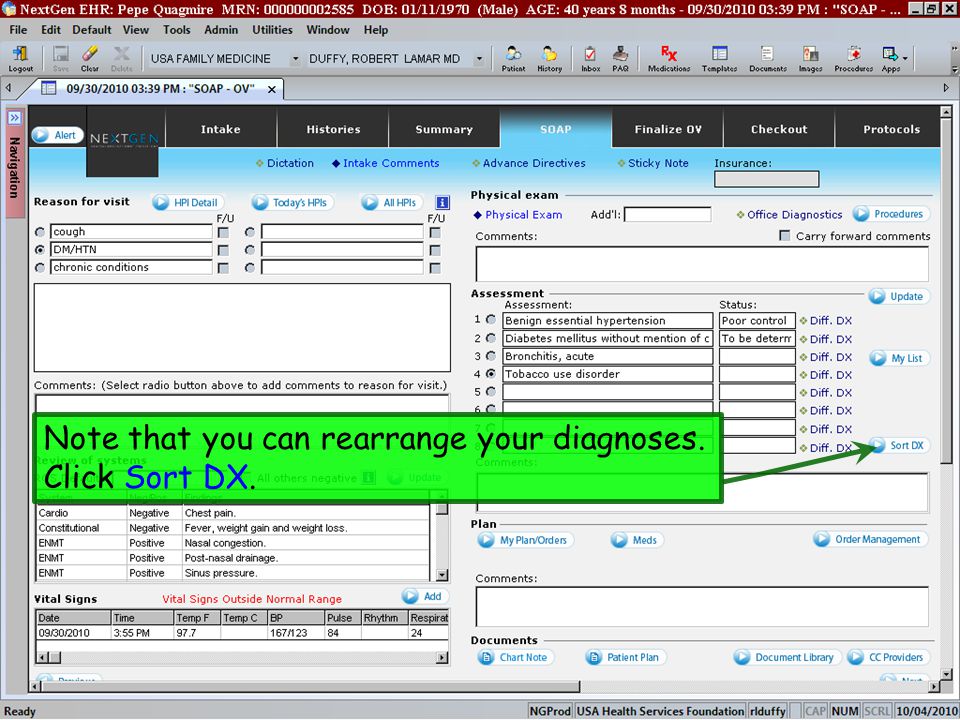Click the CC Providers button
Viewport: 960px width, 720px height.
tap(889, 658)
